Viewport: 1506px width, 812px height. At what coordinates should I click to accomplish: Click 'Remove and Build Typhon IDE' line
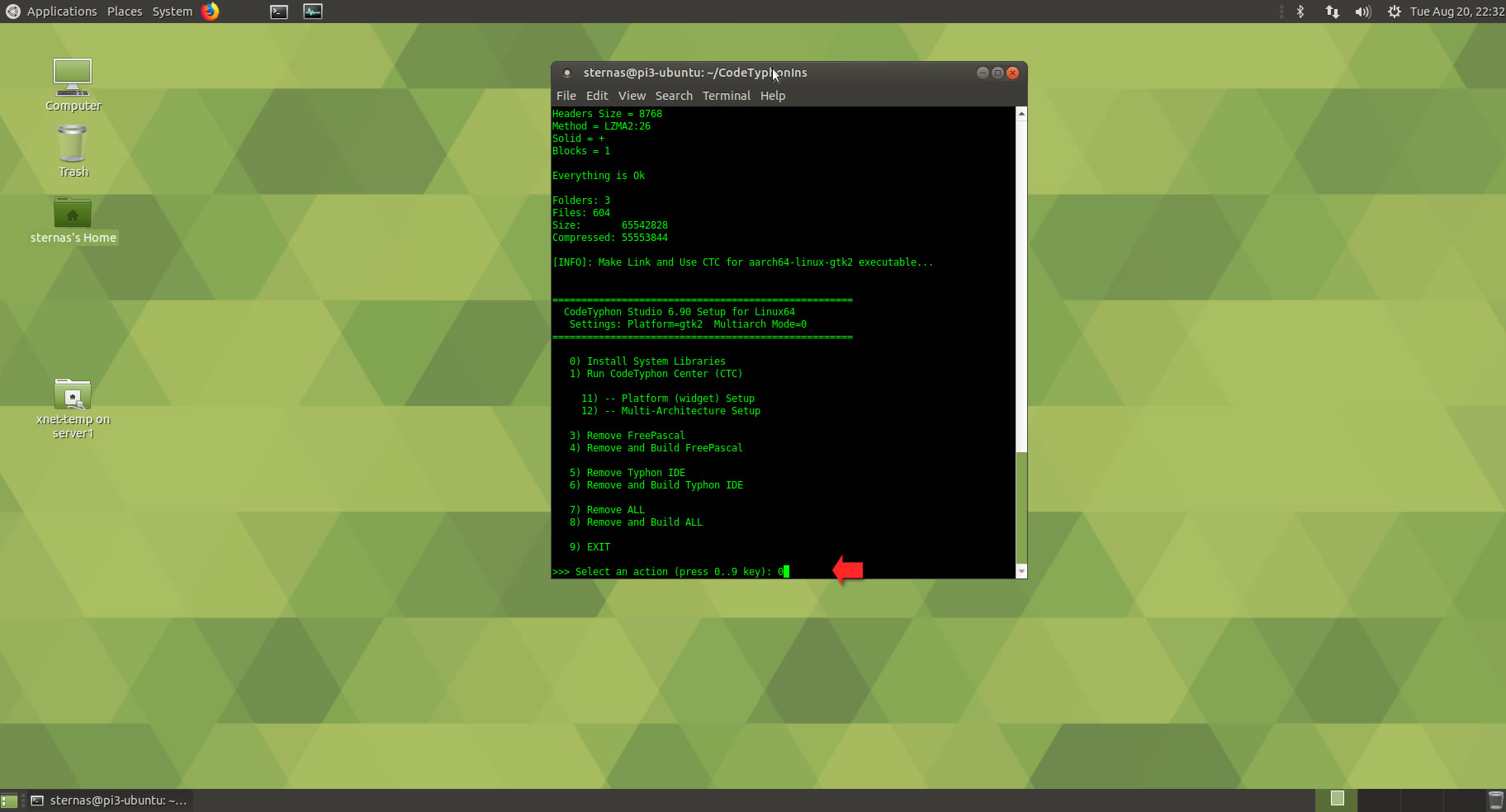point(656,485)
